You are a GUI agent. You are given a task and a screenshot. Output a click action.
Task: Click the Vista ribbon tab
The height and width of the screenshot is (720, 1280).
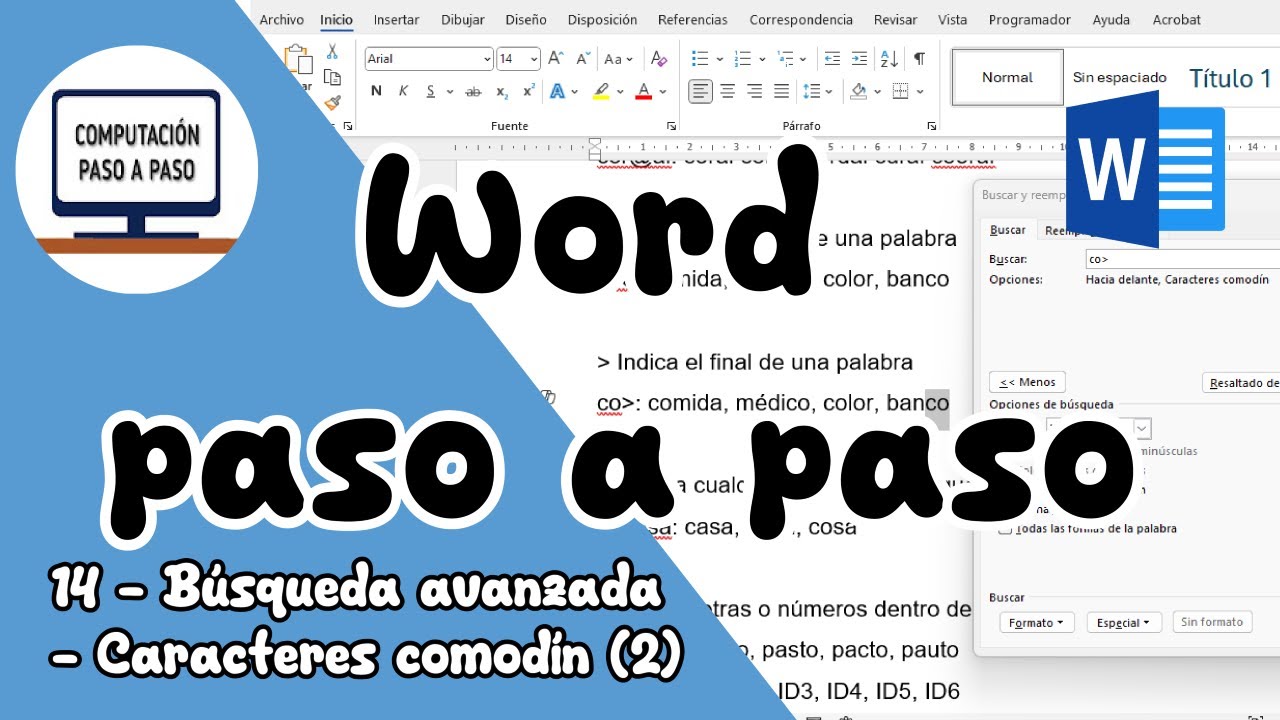[952, 20]
